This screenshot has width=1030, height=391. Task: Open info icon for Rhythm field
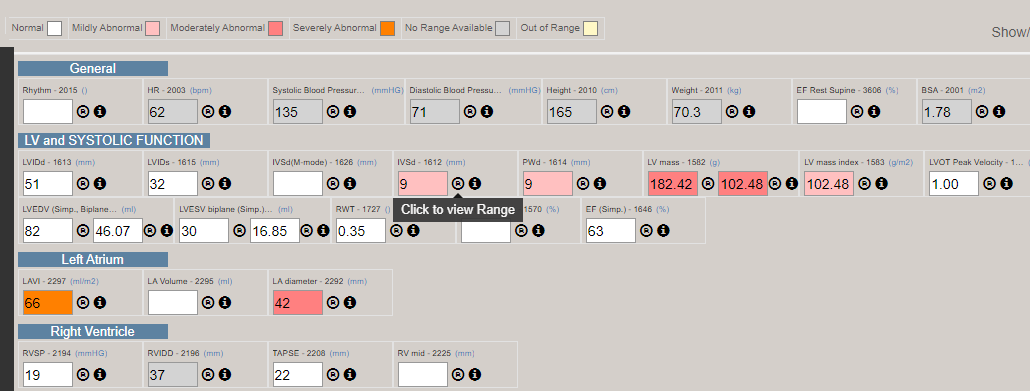(x=100, y=112)
